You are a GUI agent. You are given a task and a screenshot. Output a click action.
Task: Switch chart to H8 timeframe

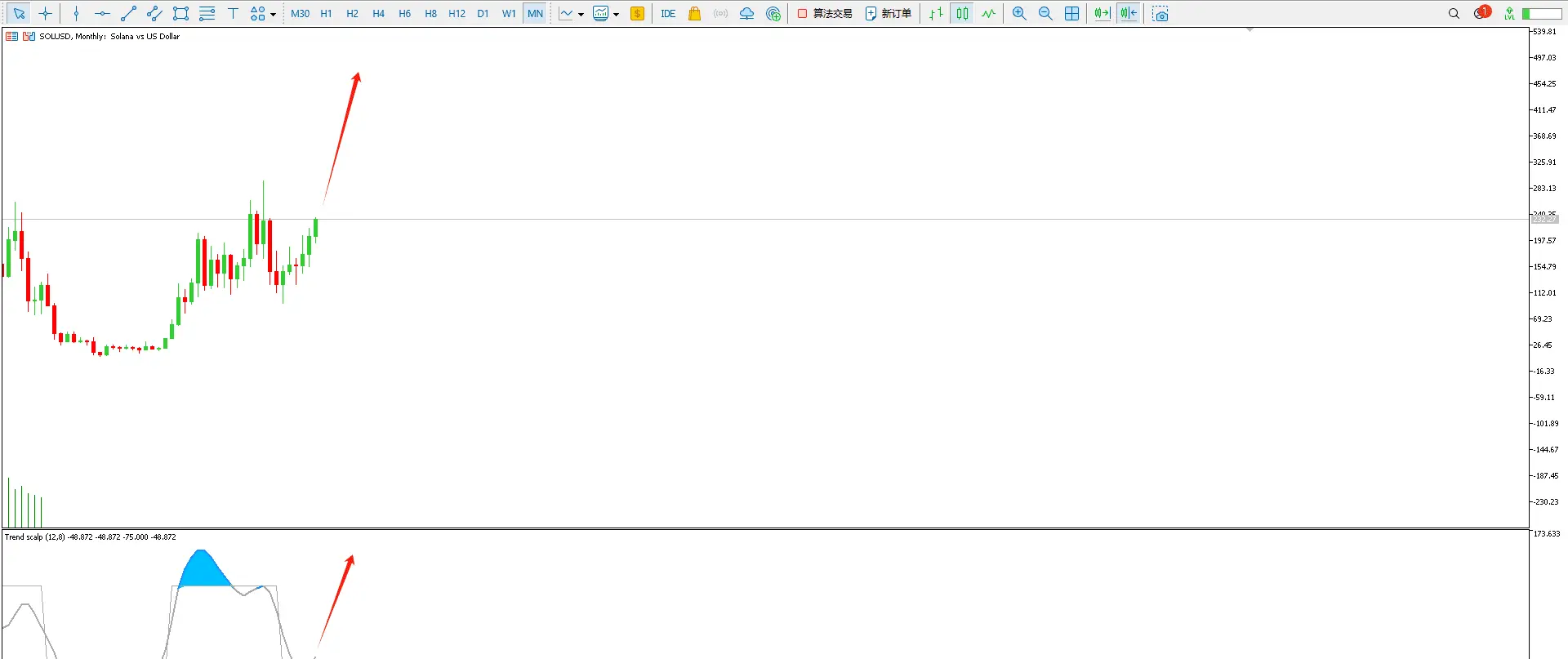[x=430, y=13]
